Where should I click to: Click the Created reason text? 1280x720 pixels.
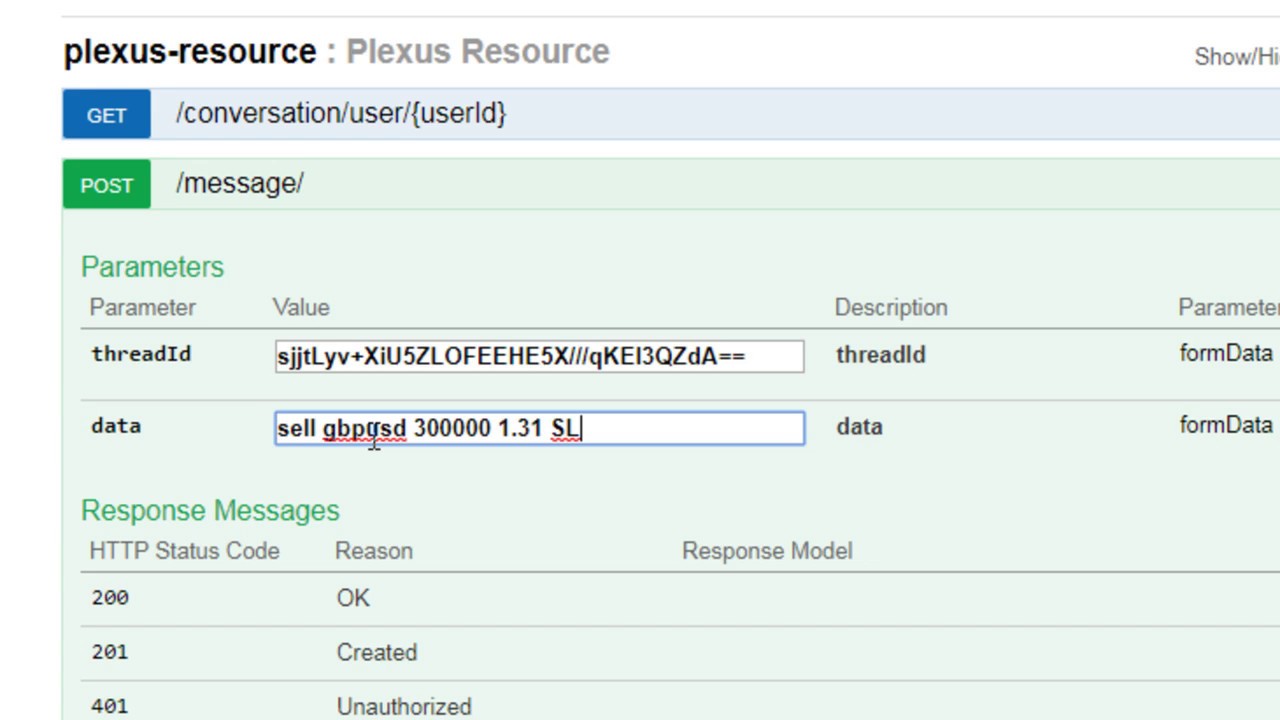pyautogui.click(x=376, y=652)
